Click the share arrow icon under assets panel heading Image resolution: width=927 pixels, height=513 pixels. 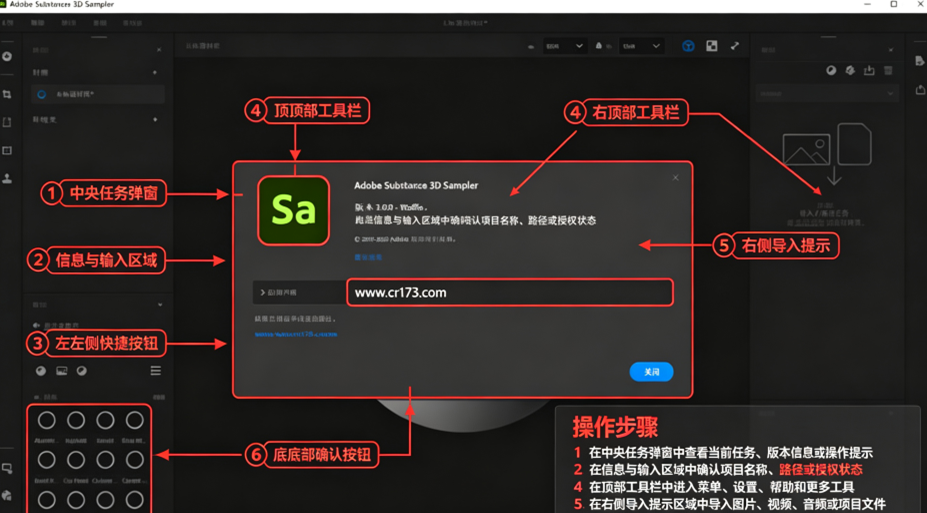click(x=37, y=325)
